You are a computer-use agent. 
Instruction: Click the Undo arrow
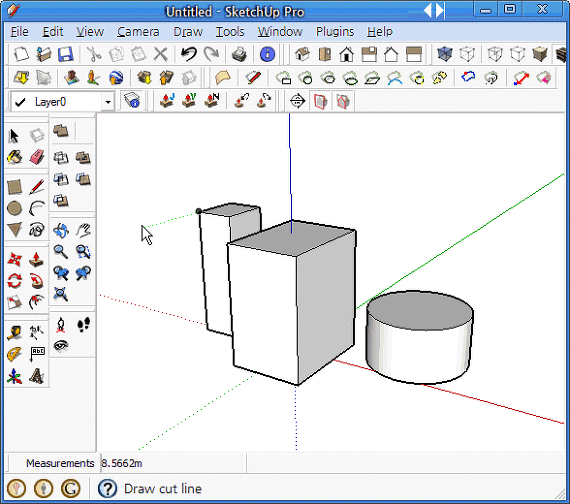click(189, 54)
